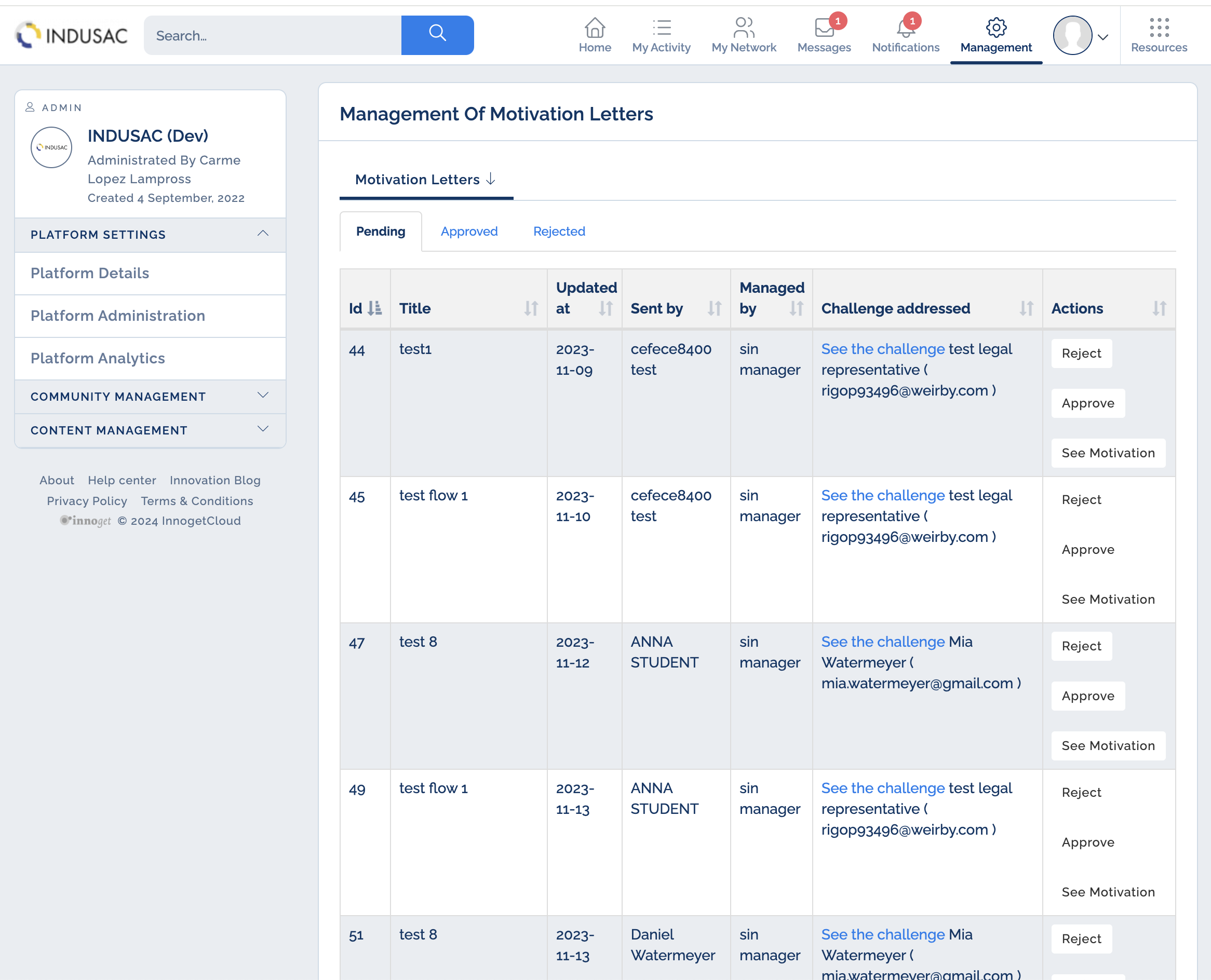1211x980 pixels.
Task: Approve motivation letter test1
Action: click(1087, 403)
